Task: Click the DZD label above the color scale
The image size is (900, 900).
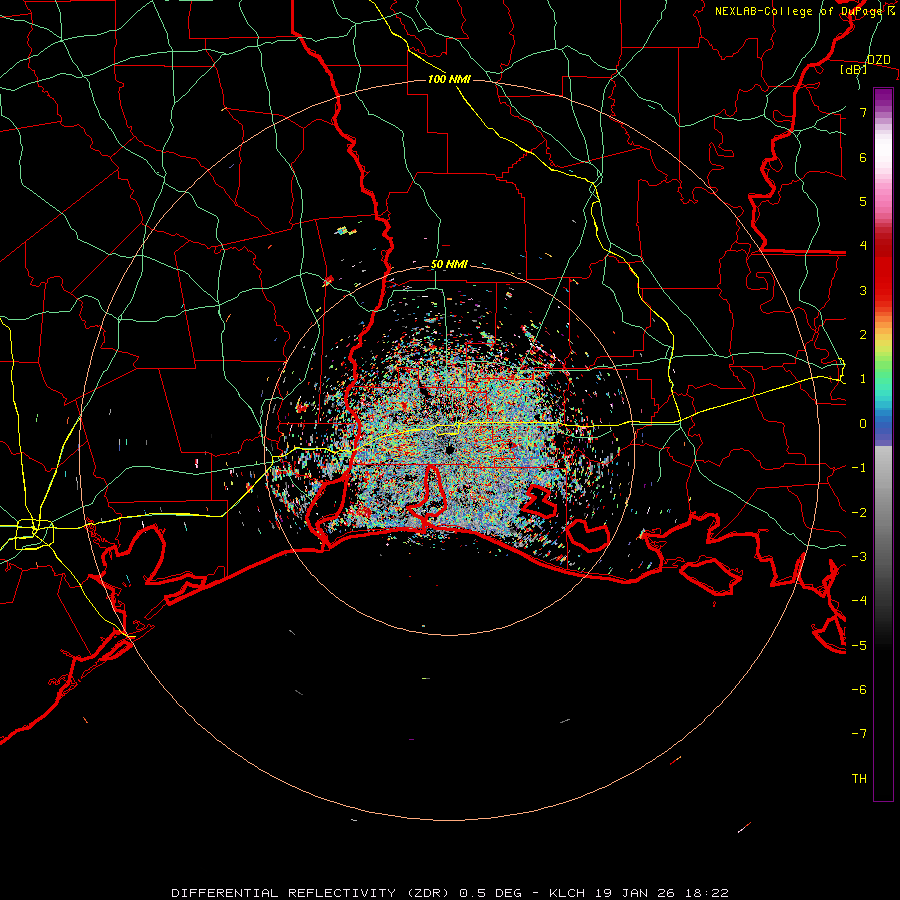Action: (x=878, y=60)
